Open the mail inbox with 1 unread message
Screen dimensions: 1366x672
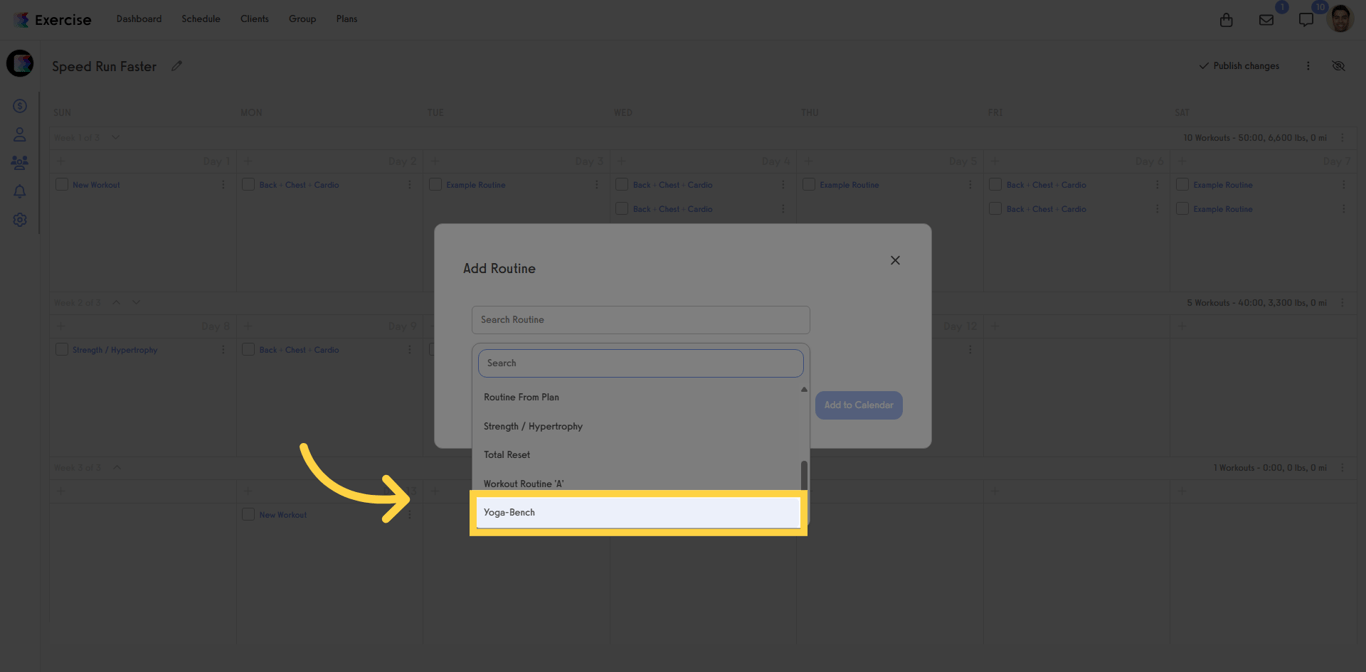pyautogui.click(x=1265, y=19)
